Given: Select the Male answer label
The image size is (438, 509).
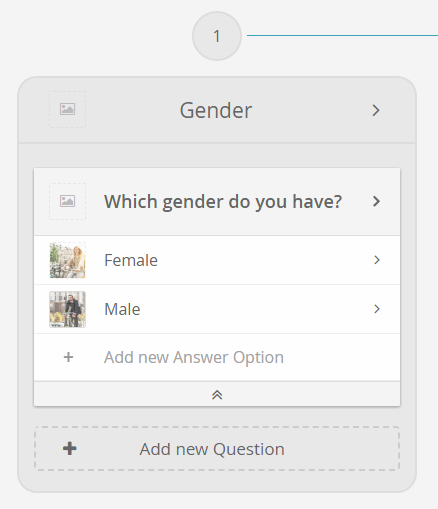Looking at the screenshot, I should 122,309.
